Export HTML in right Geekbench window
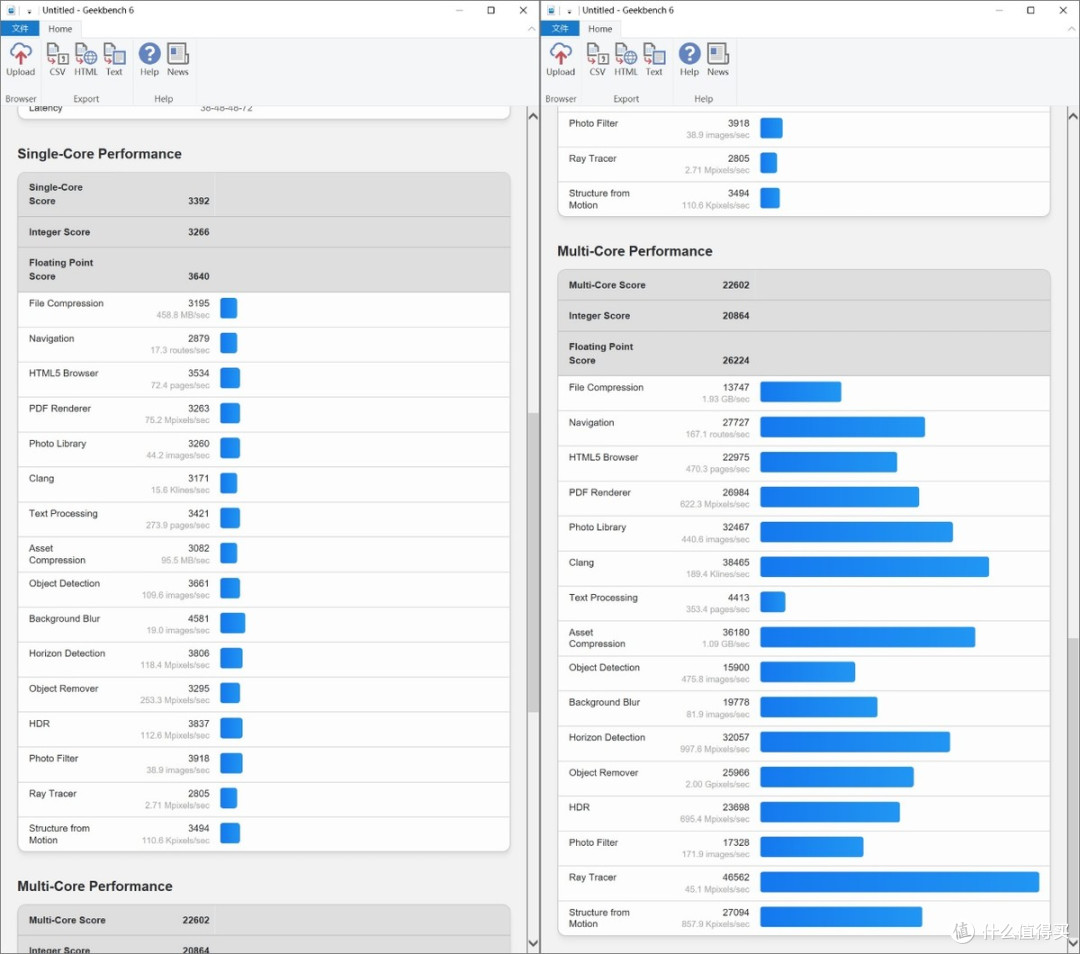Image resolution: width=1080 pixels, height=954 pixels. [626, 59]
